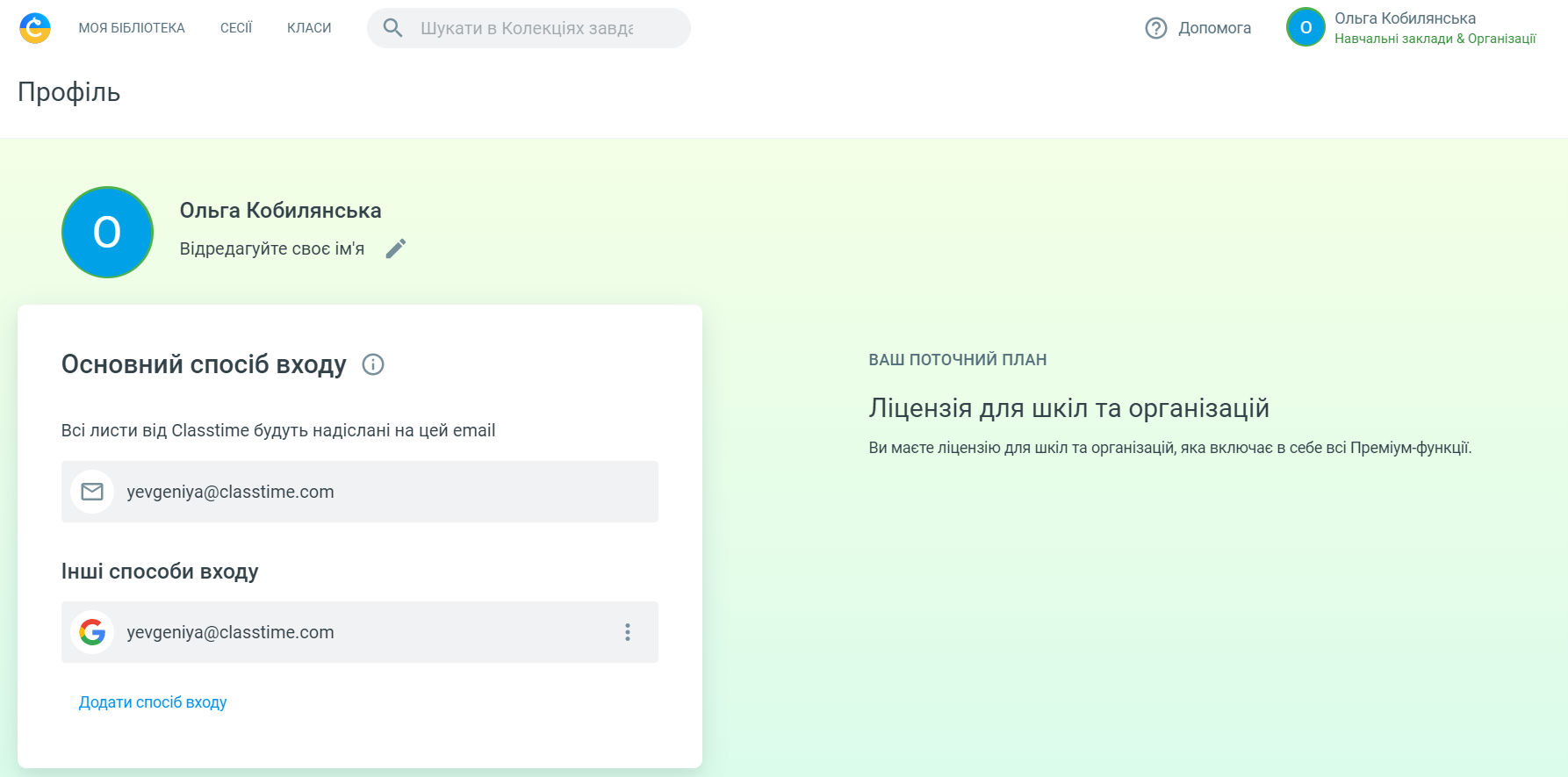Open user menu via Ольга Кобилянська name
Screen dimensions: 1568x777
[x=1405, y=18]
